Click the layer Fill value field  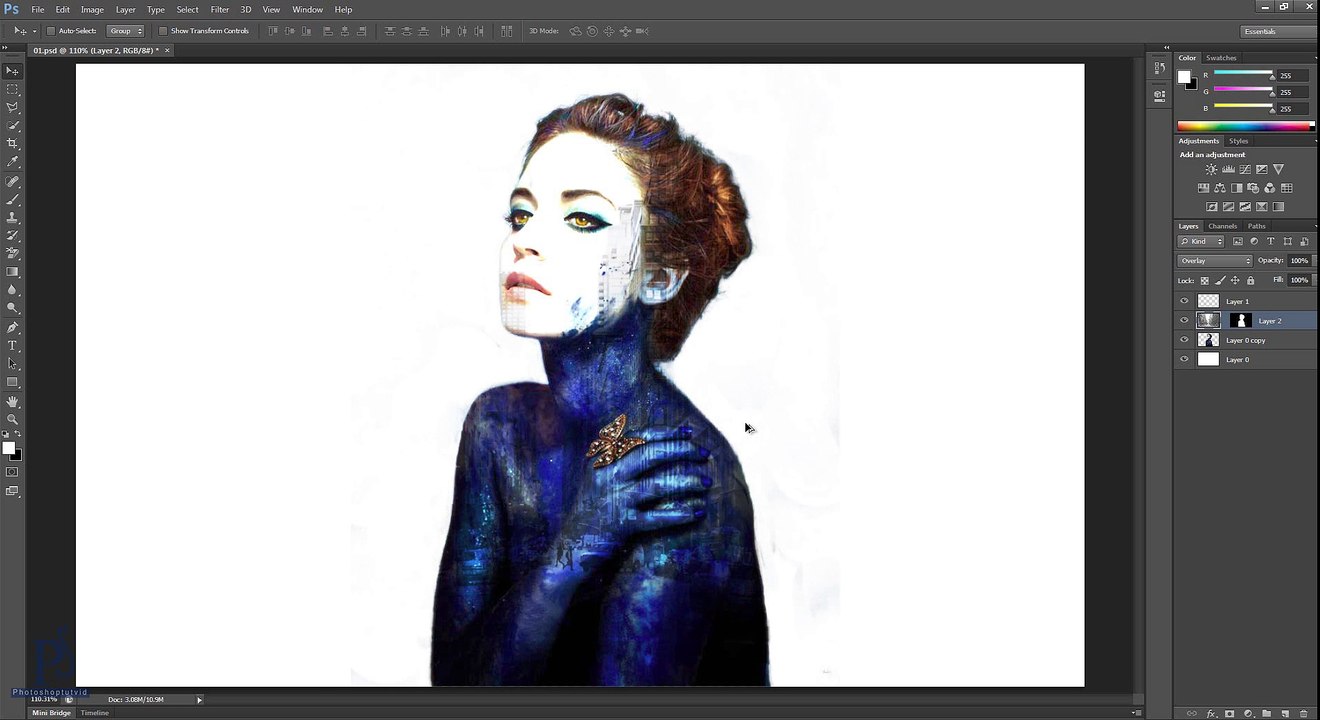[1299, 280]
